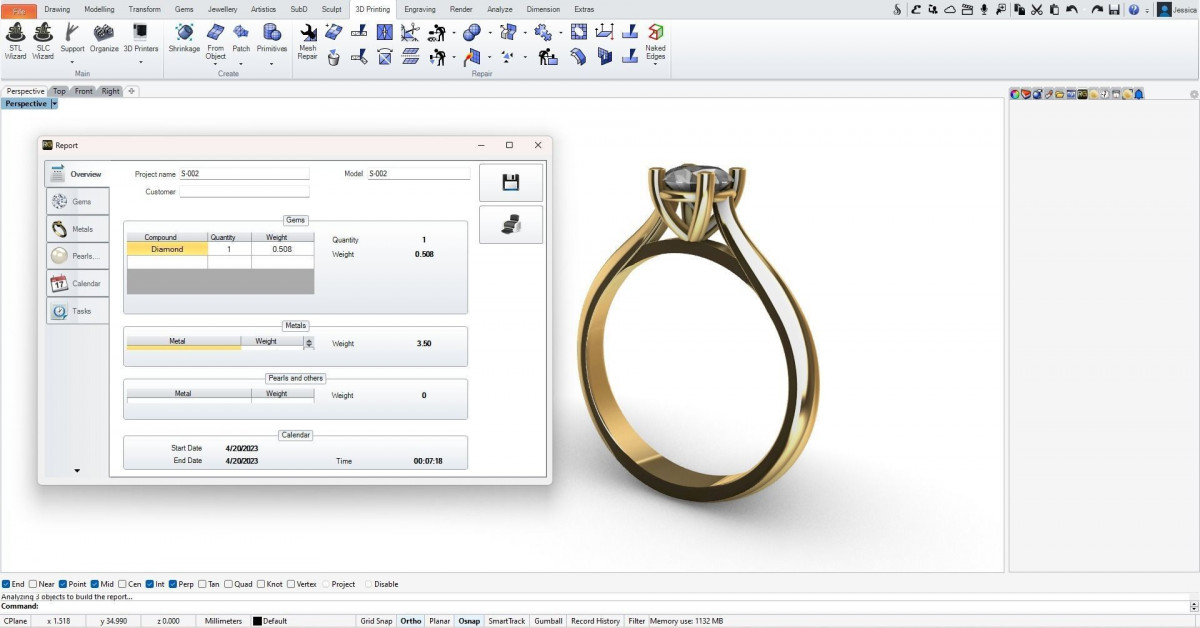The image size is (1200, 628).
Task: Open the Gems section in Report
Action: click(x=77, y=202)
